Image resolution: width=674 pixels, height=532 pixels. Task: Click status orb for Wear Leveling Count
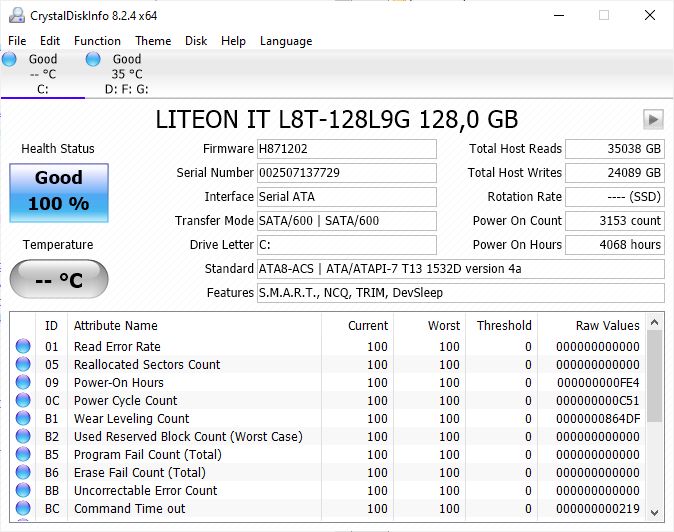click(x=23, y=418)
